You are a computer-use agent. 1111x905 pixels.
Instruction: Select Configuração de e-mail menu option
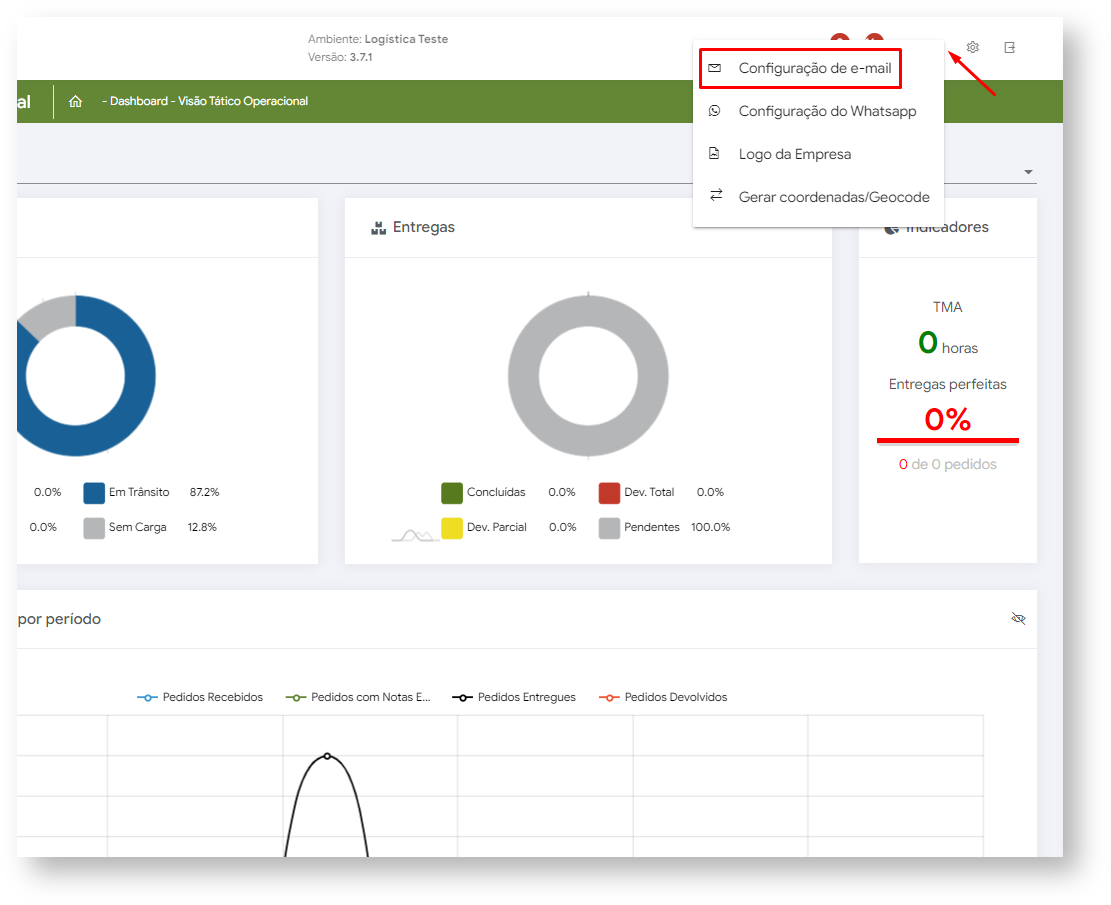pyautogui.click(x=814, y=68)
